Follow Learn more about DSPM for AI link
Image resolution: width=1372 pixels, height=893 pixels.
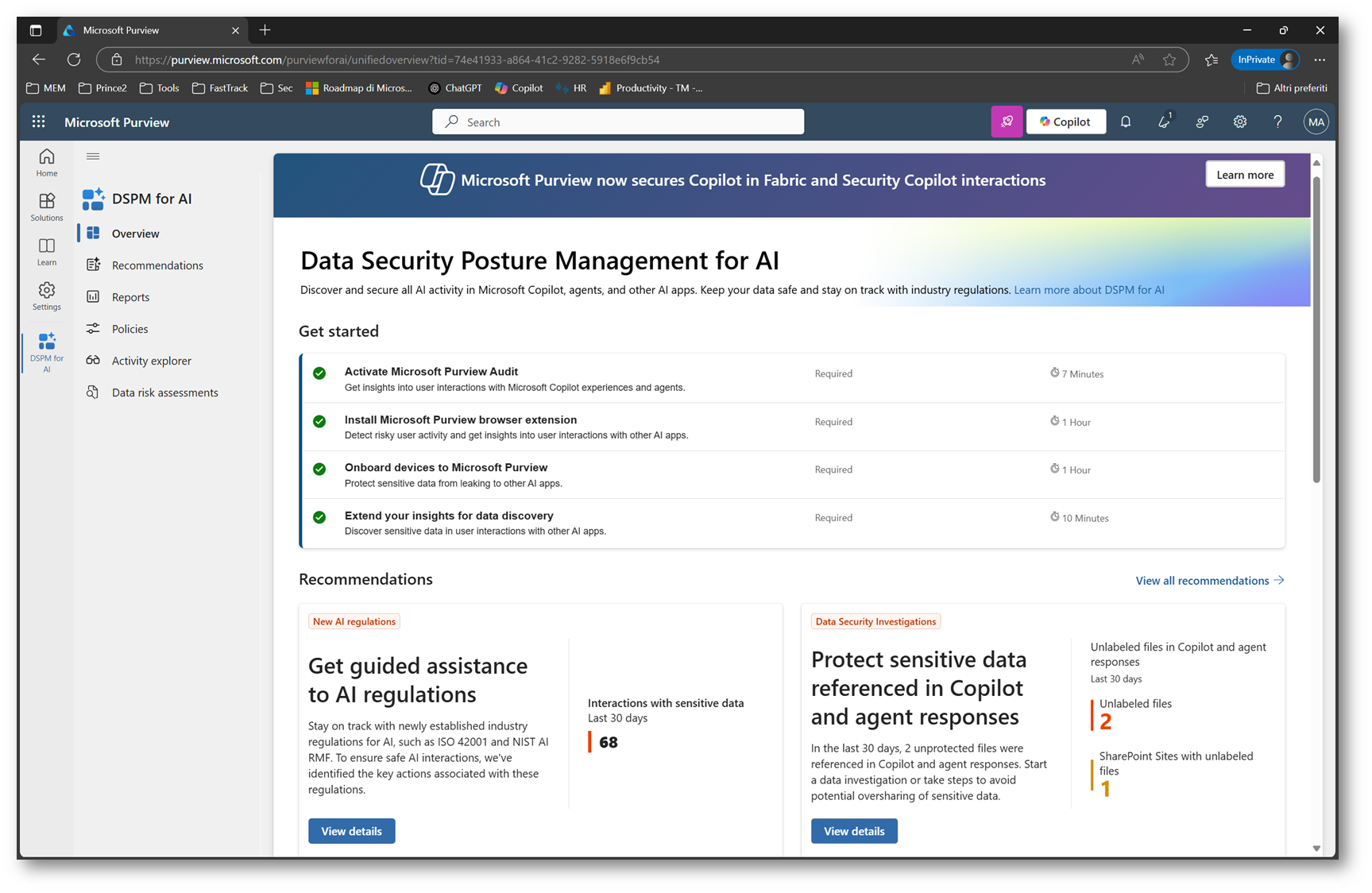(1089, 290)
